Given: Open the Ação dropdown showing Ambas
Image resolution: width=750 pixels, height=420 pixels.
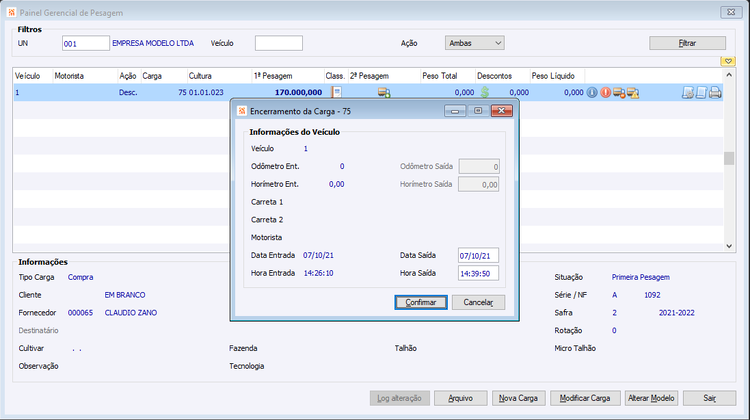Looking at the screenshot, I should [474, 43].
